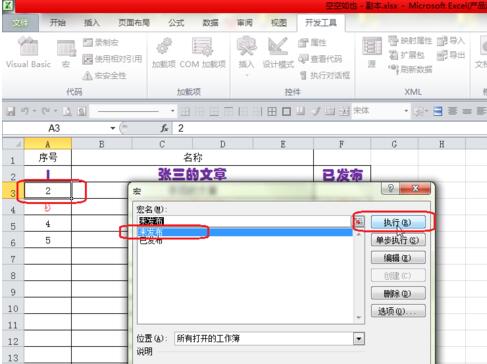
Task: Select the 开发工具 developer tab
Action: tap(321, 23)
